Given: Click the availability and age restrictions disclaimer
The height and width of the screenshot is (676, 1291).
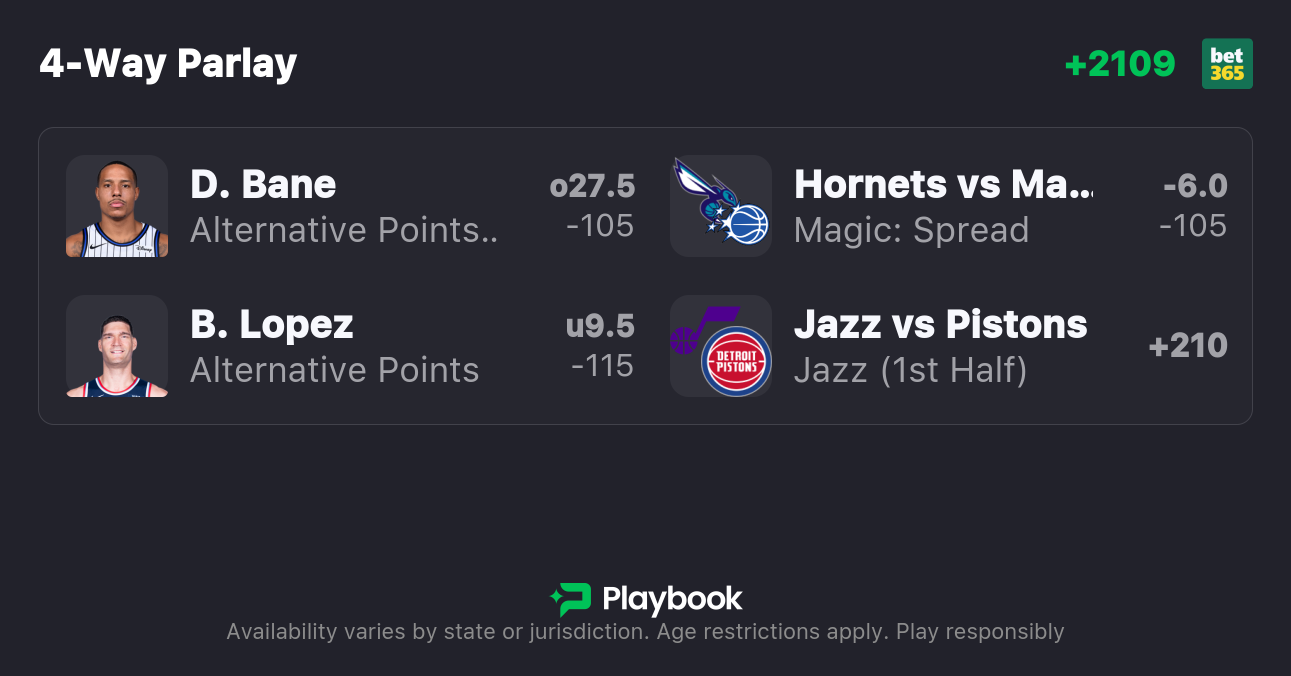Looking at the screenshot, I should [x=645, y=632].
